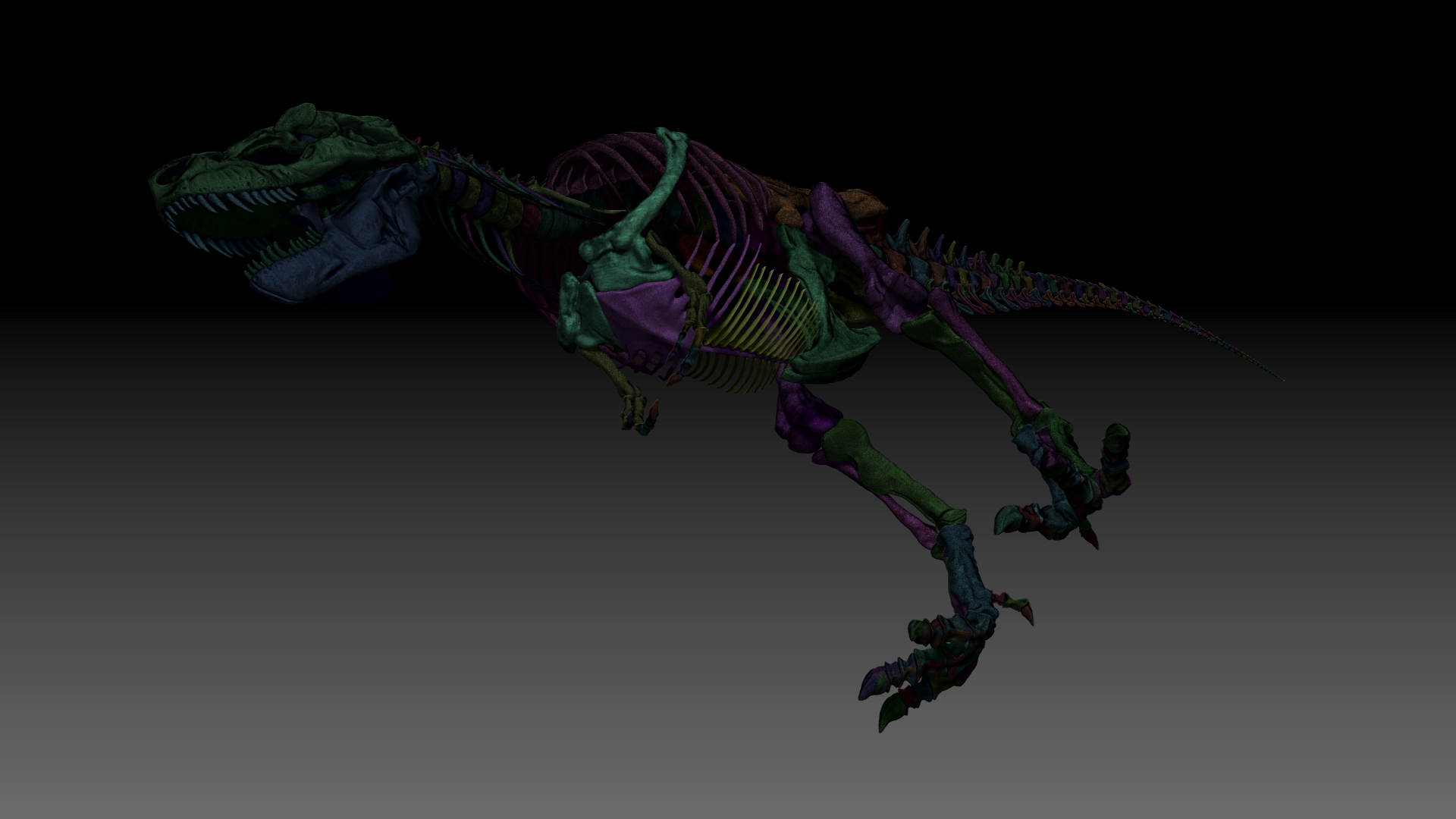The width and height of the screenshot is (1456, 819).
Task: Select the blue ankle metatarsals of near foot
Action: (x=962, y=569)
